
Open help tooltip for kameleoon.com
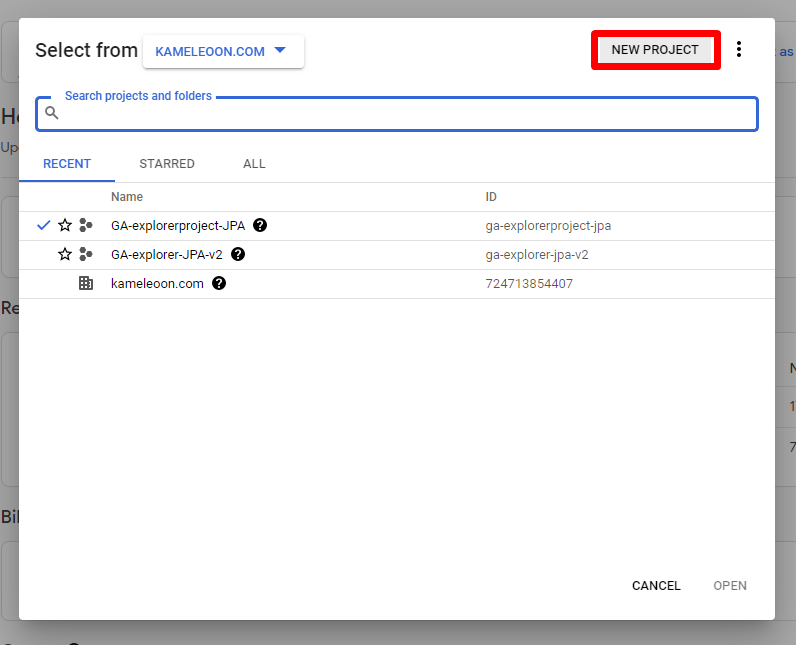219,283
